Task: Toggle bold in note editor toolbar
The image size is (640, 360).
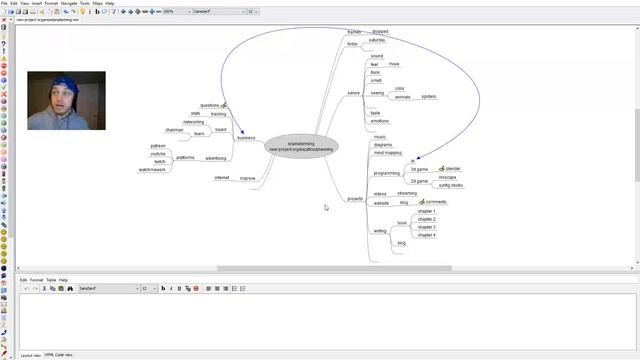Action: 163,289
